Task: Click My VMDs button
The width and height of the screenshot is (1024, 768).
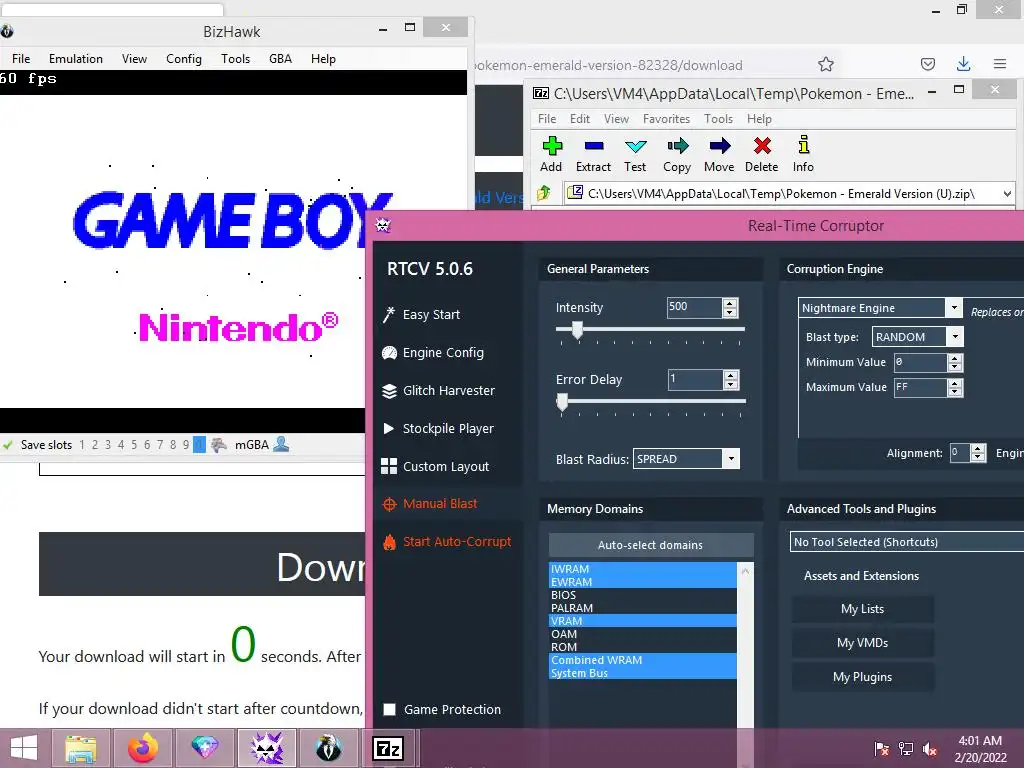Action: coord(862,643)
